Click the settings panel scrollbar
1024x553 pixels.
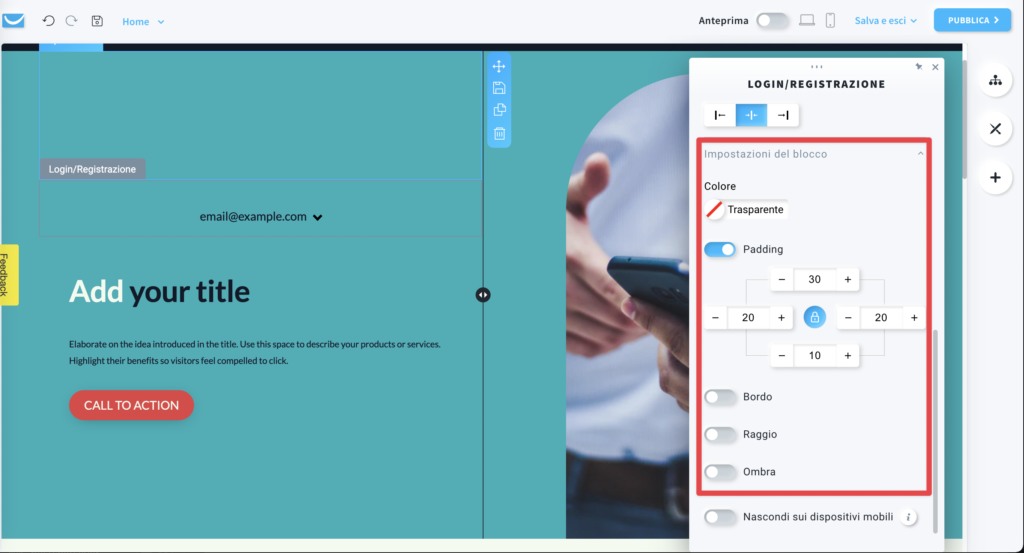(x=935, y=431)
